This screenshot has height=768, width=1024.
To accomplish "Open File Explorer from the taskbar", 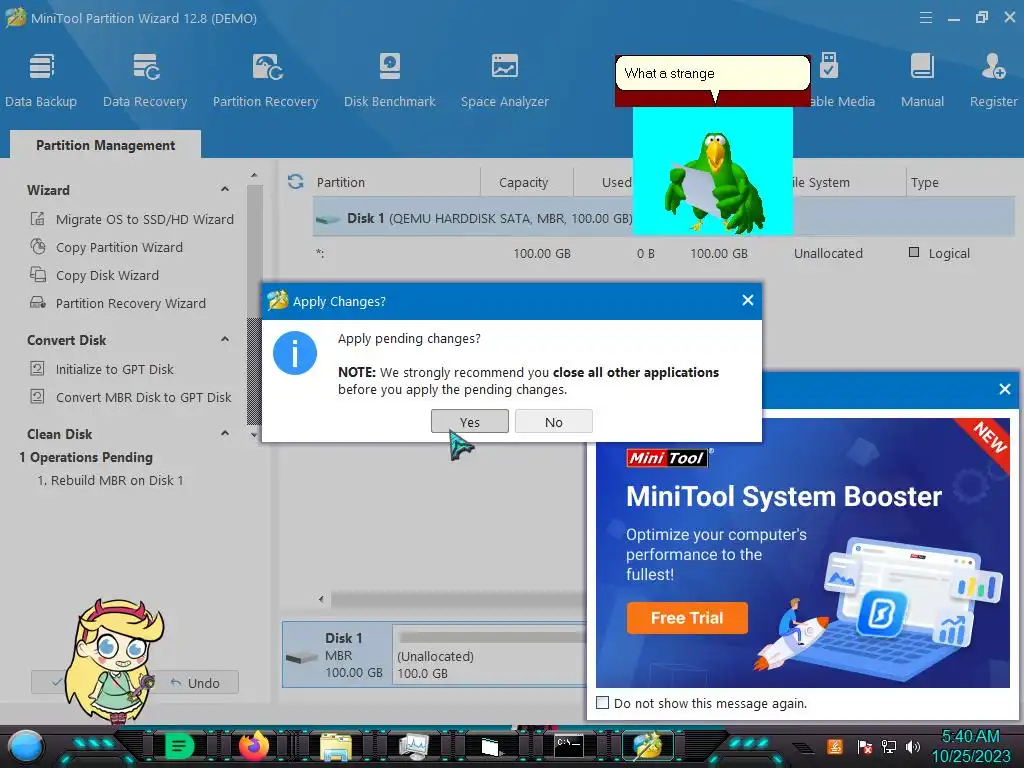I will (336, 746).
